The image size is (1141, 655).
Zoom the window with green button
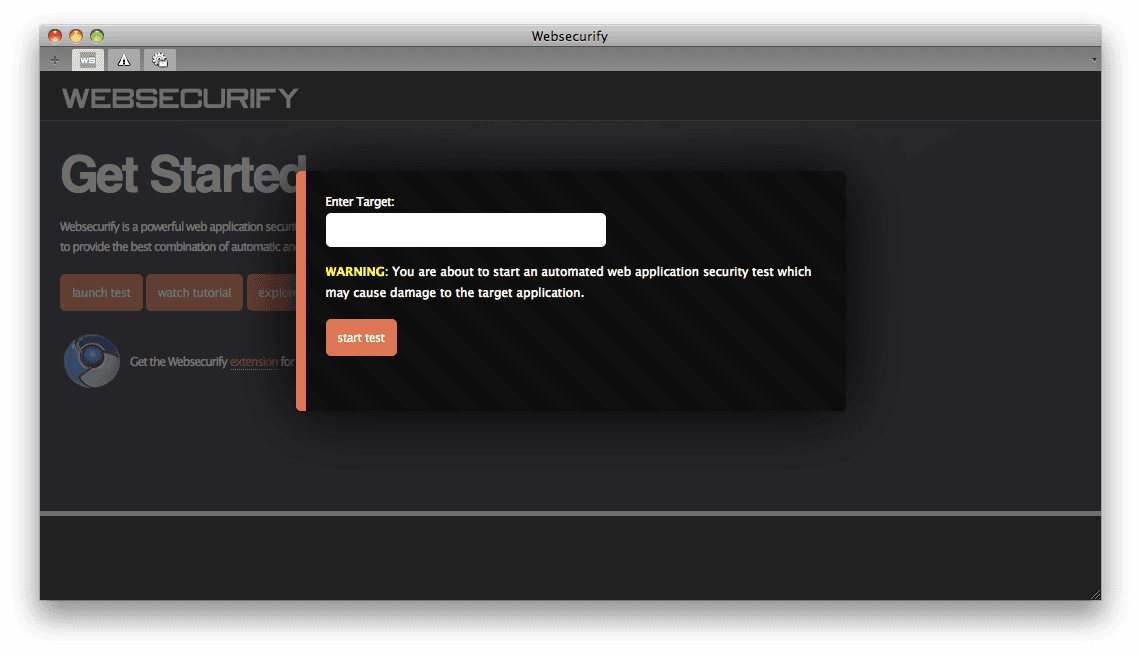click(x=97, y=36)
